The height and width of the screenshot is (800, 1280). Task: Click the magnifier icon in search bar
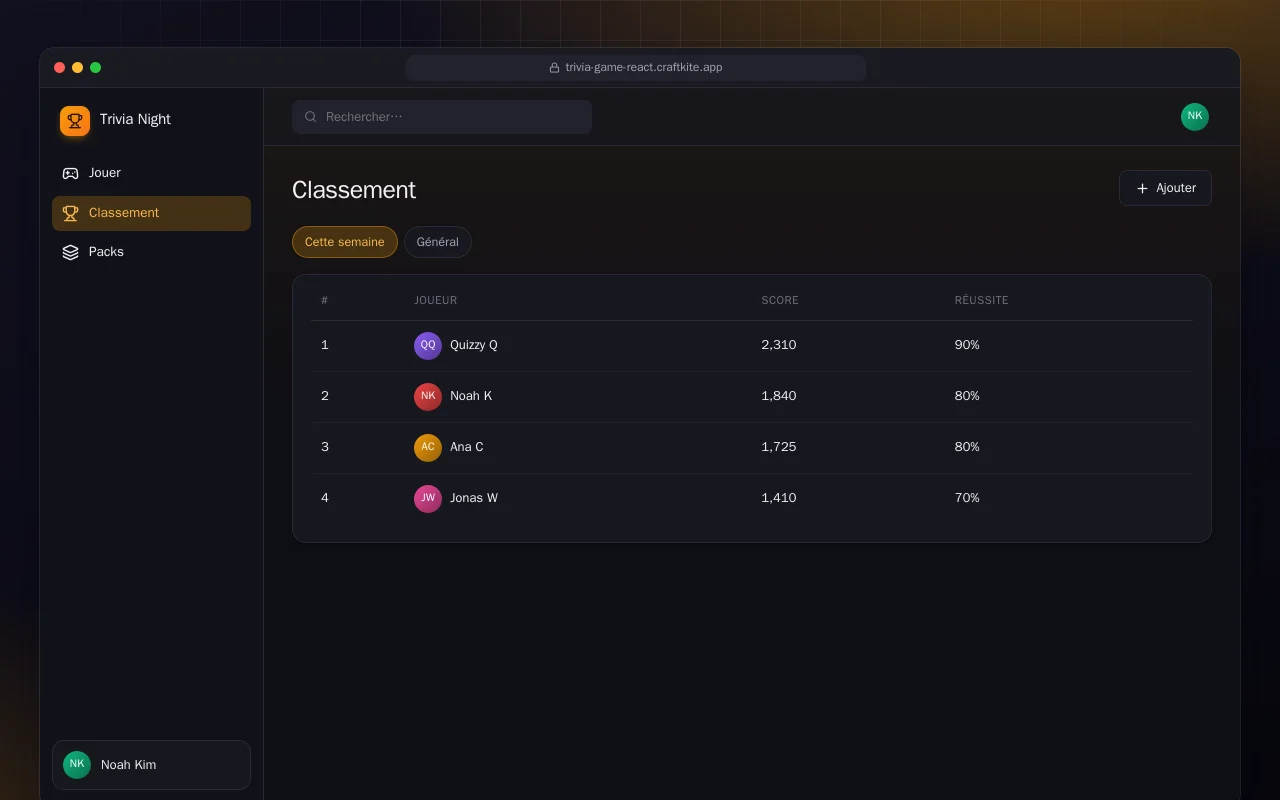coord(311,117)
